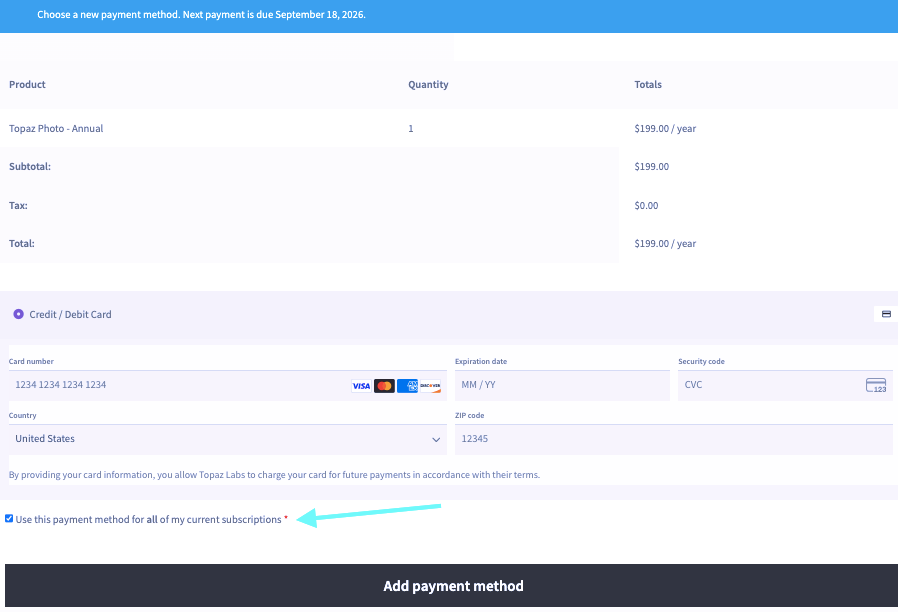
Task: Click the CVC card hint icon
Action: click(x=876, y=385)
